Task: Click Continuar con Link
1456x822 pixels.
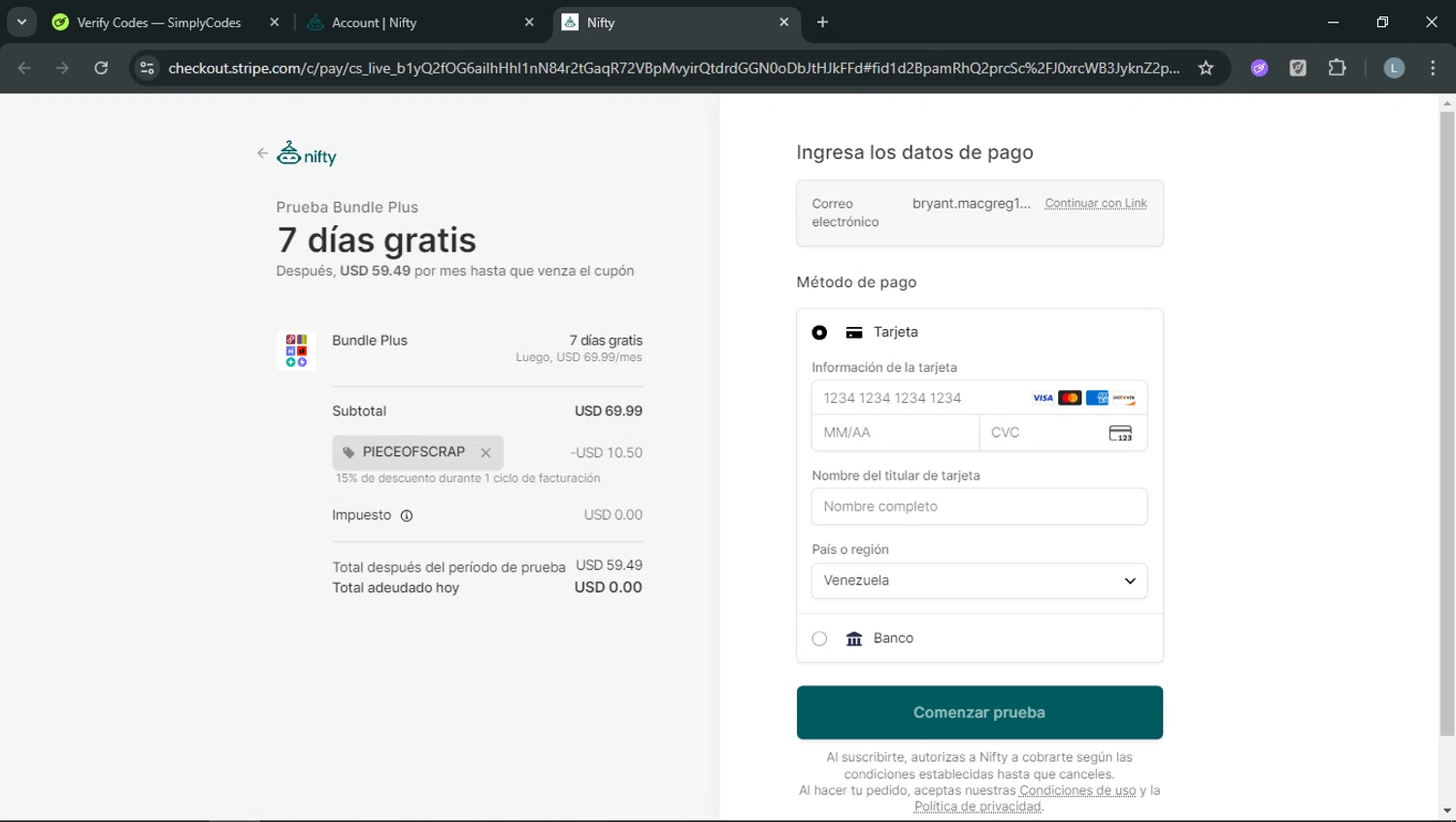Action: pyautogui.click(x=1096, y=204)
